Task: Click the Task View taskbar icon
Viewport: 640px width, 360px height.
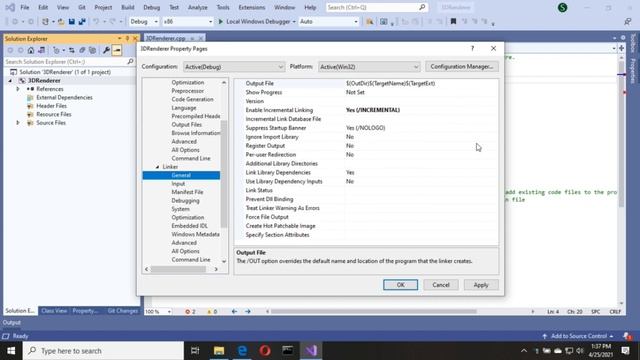Action: [x=195, y=351]
